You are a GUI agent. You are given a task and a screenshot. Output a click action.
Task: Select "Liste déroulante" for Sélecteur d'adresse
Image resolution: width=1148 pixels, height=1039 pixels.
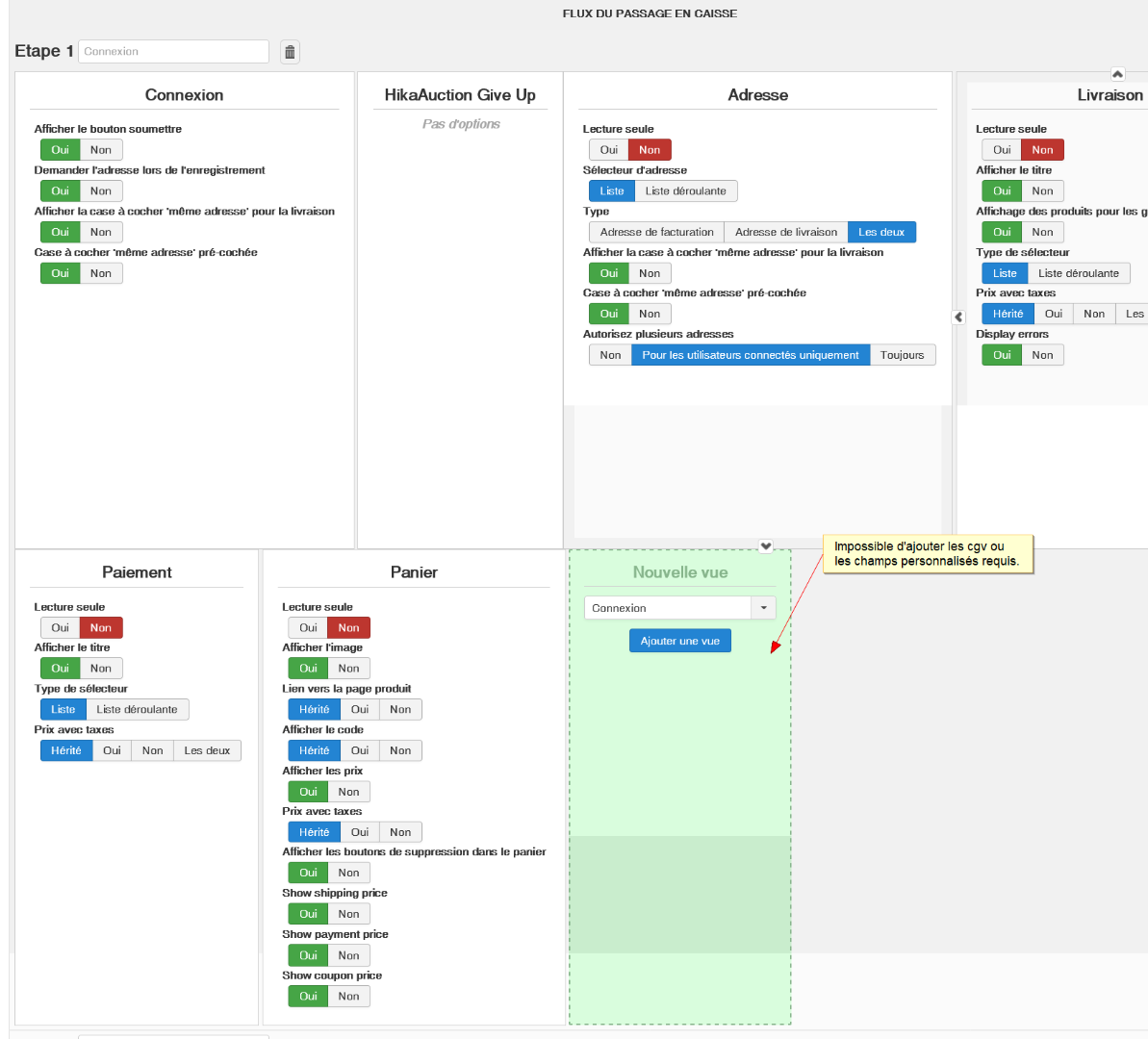685,191
